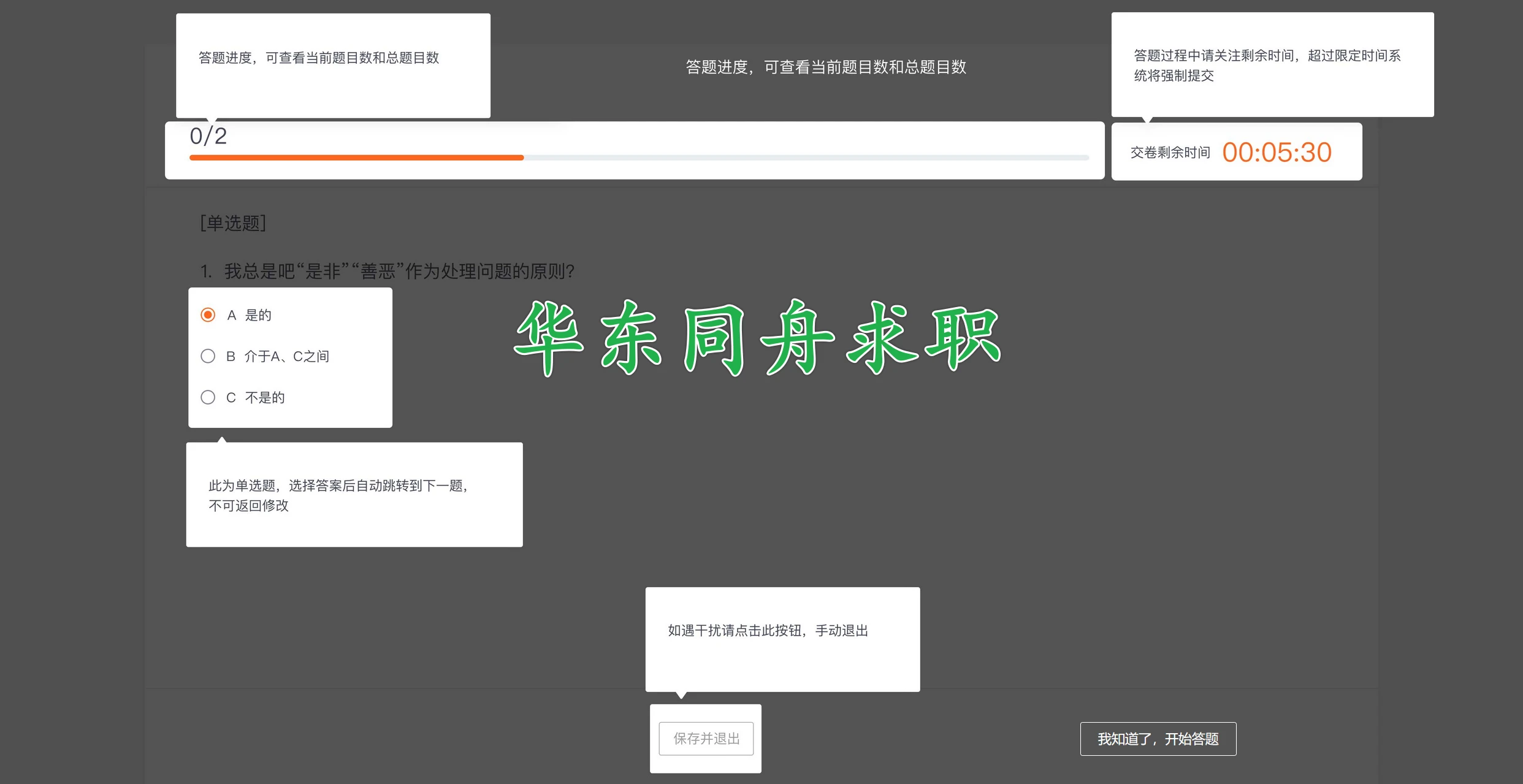Click tooltip 如遇干扰请点击此按钮
This screenshot has height=784, width=1523.
pyautogui.click(x=768, y=631)
